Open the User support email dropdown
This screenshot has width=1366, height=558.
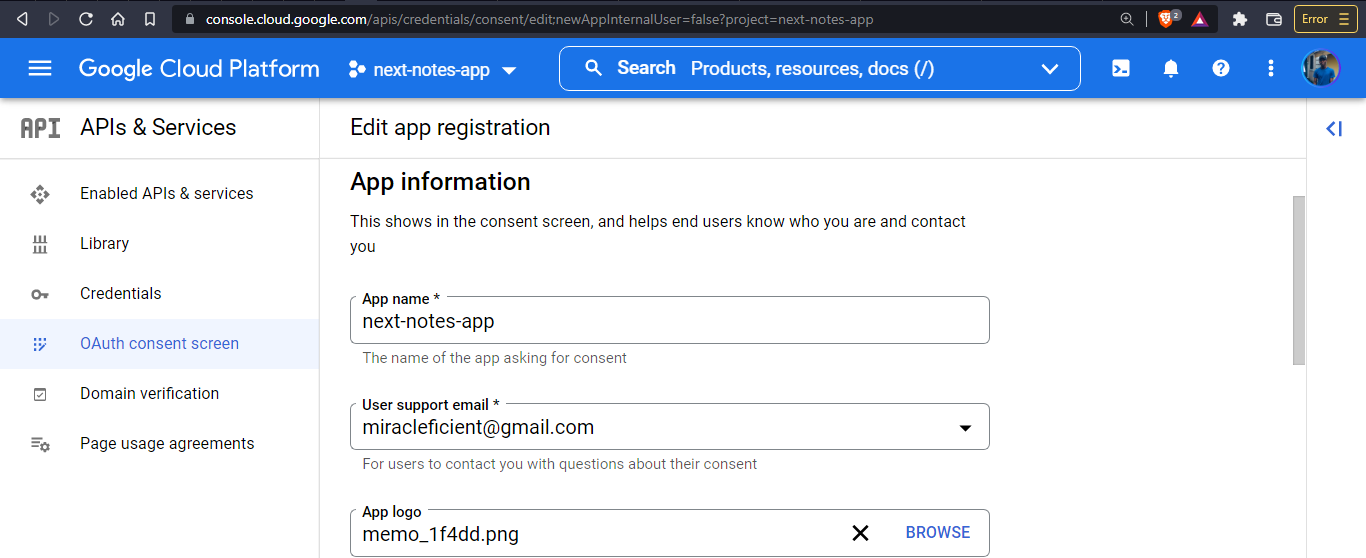670,427
